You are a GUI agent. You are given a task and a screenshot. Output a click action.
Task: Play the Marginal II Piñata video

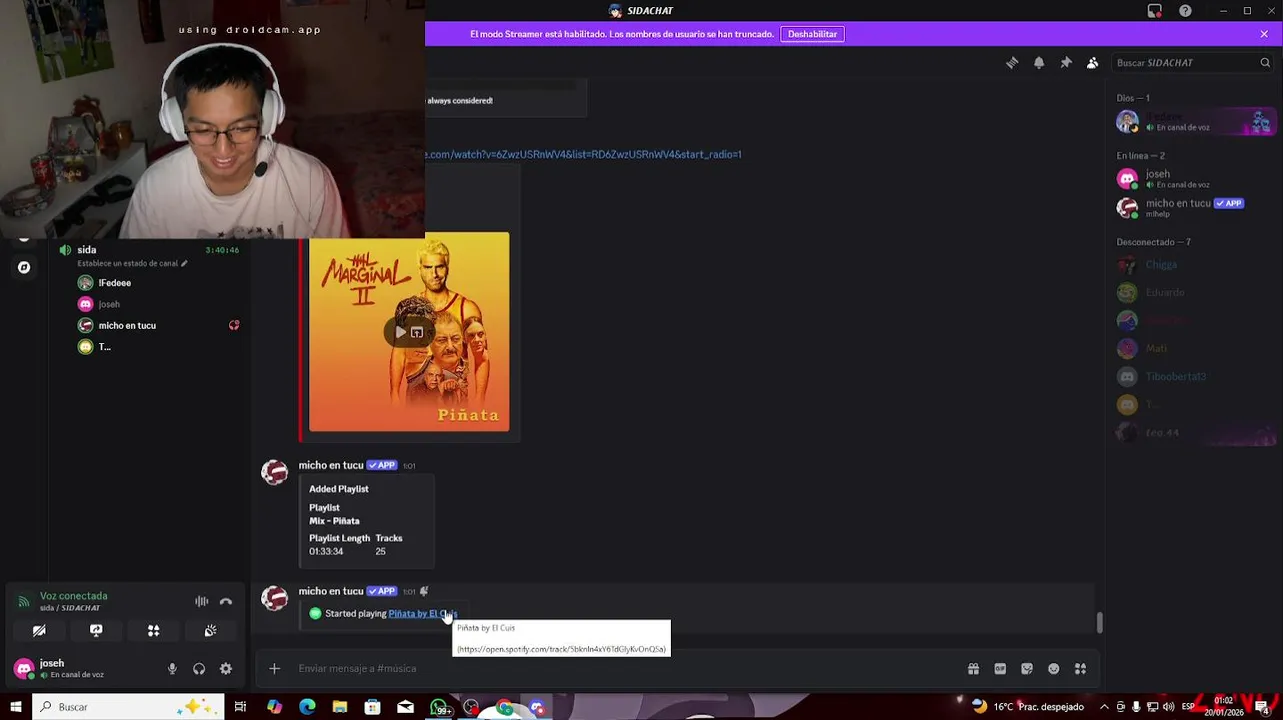click(401, 332)
